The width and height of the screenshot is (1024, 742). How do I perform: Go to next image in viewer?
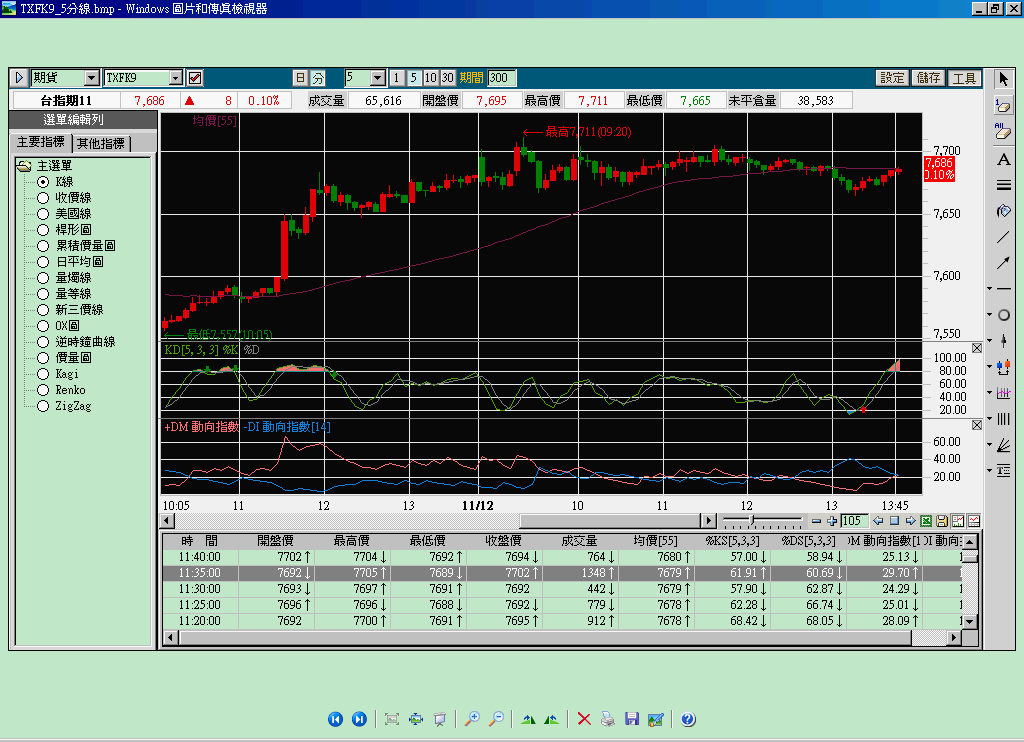point(359,719)
